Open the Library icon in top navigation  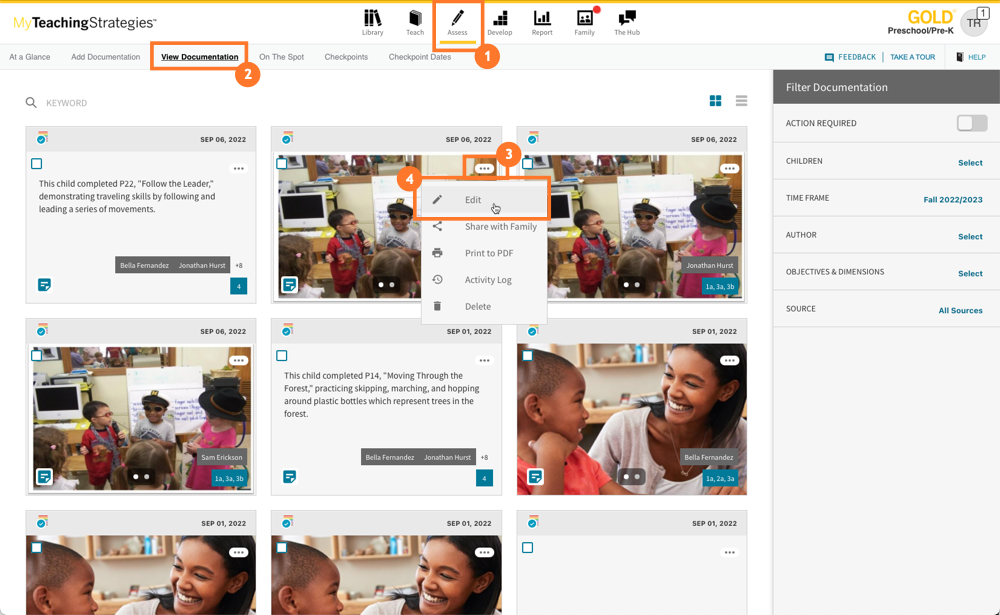(372, 22)
